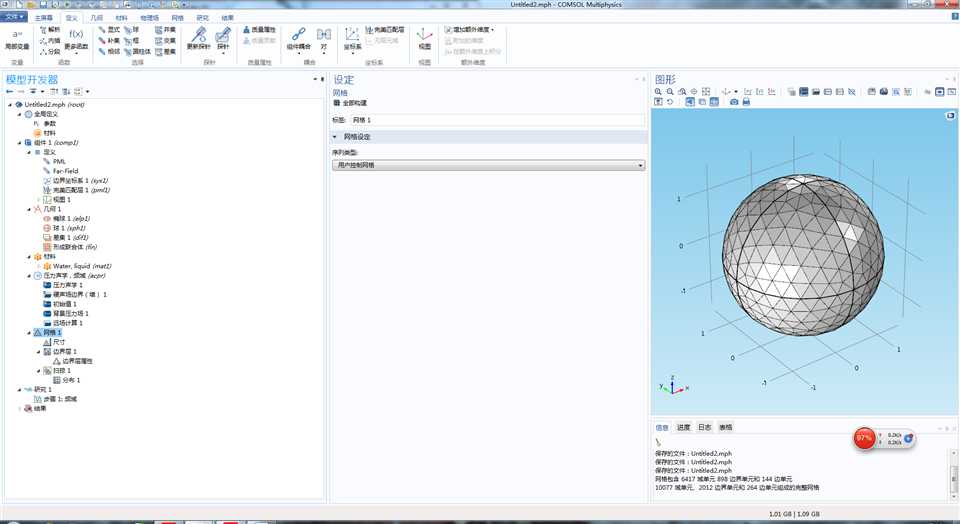Screen dimensions: 960x524
Task: Collapse the 网格 1 tree node arrow
Action: pos(29,332)
